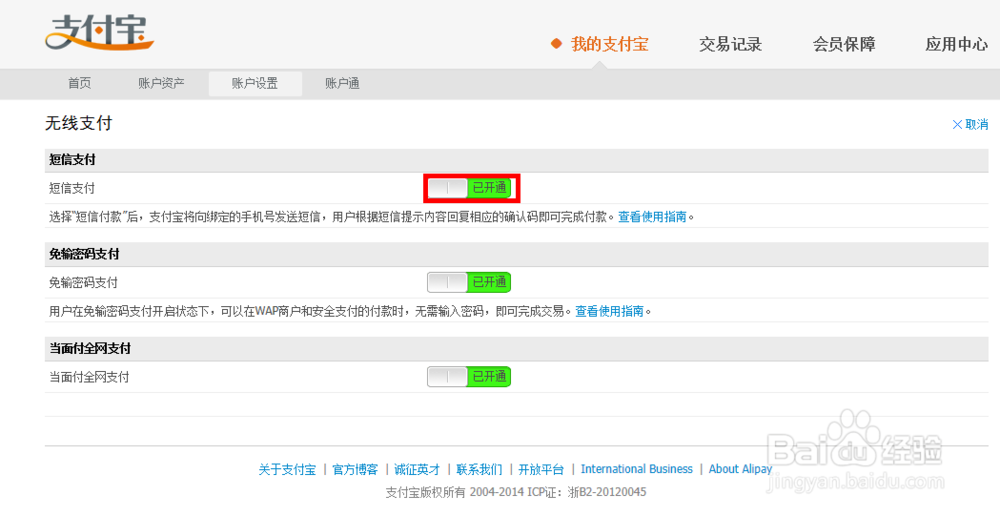The height and width of the screenshot is (516, 1000).
Task: Open 我的支付宝 in top navigation
Action: tap(610, 44)
